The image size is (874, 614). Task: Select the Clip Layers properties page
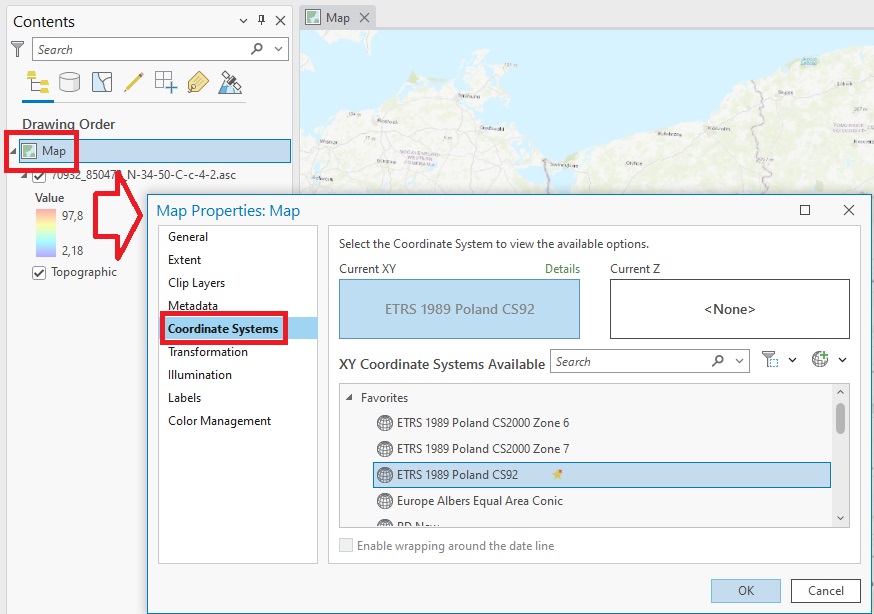[196, 283]
